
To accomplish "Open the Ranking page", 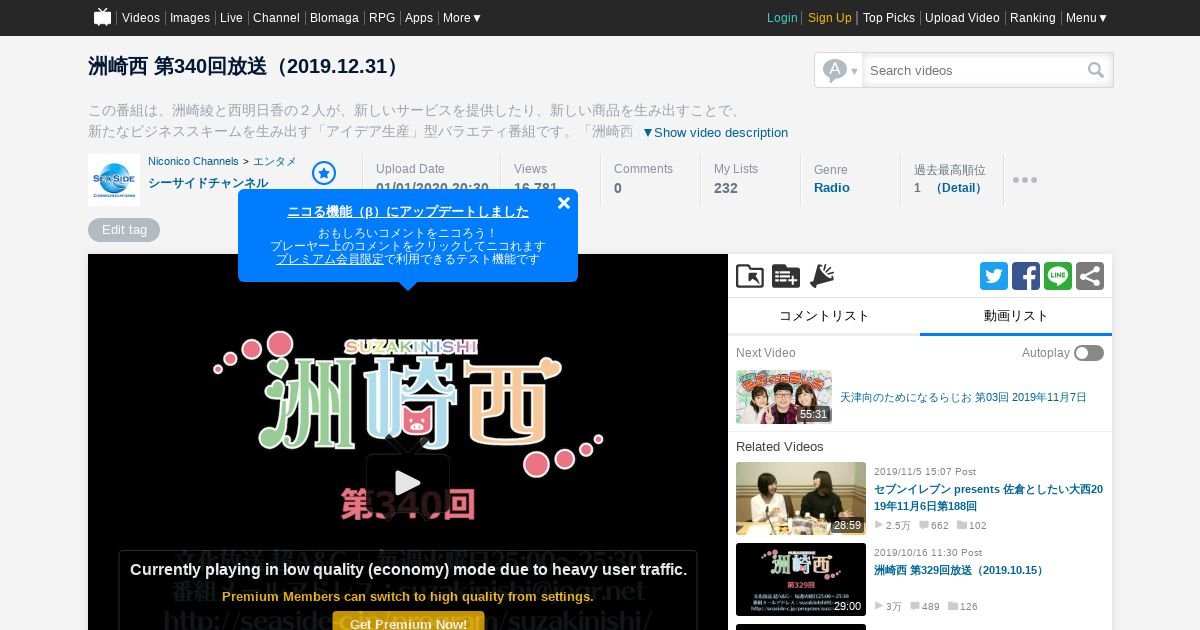I will 1033,18.
